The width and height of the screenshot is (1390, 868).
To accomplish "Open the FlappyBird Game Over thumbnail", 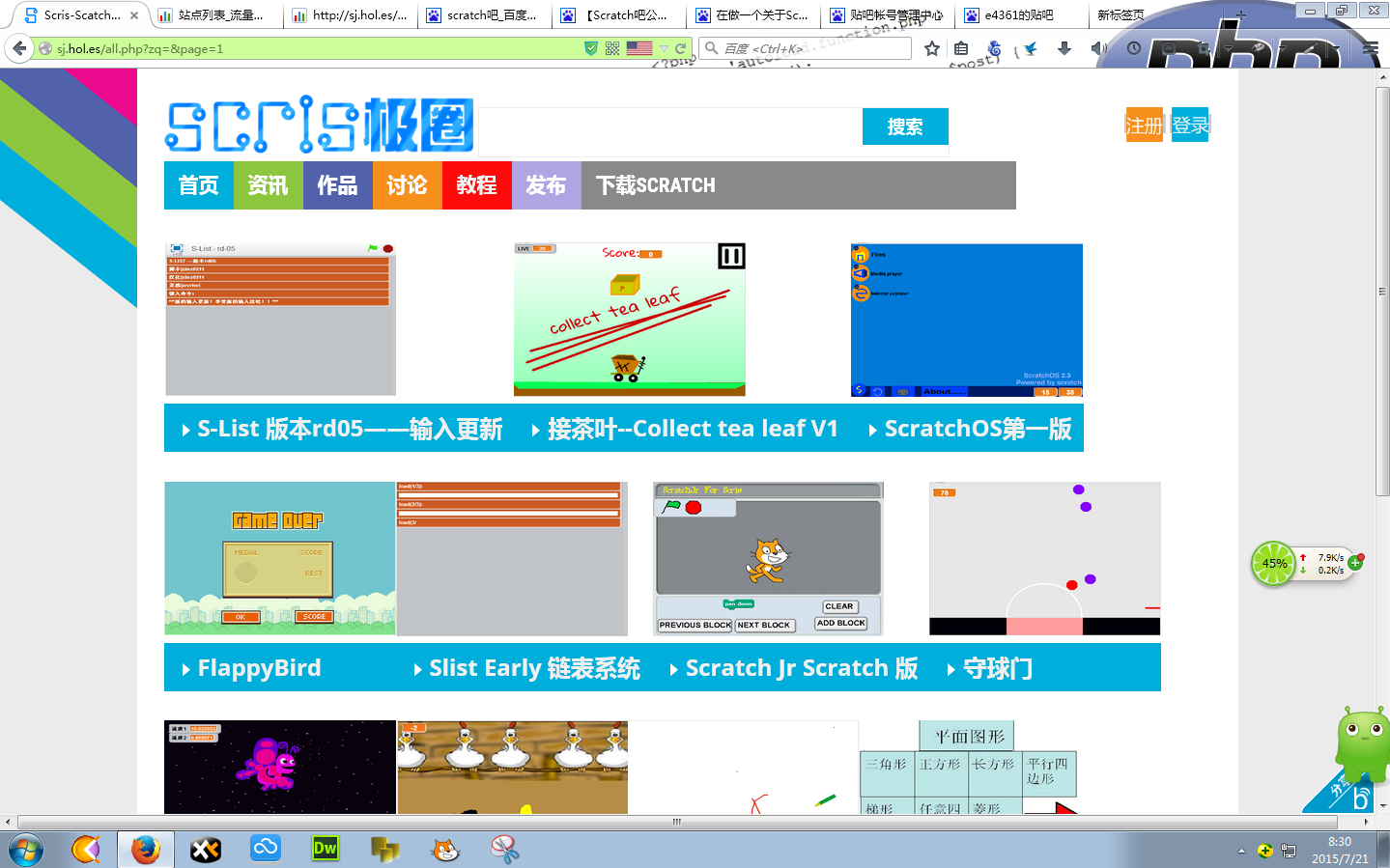I will pos(280,559).
